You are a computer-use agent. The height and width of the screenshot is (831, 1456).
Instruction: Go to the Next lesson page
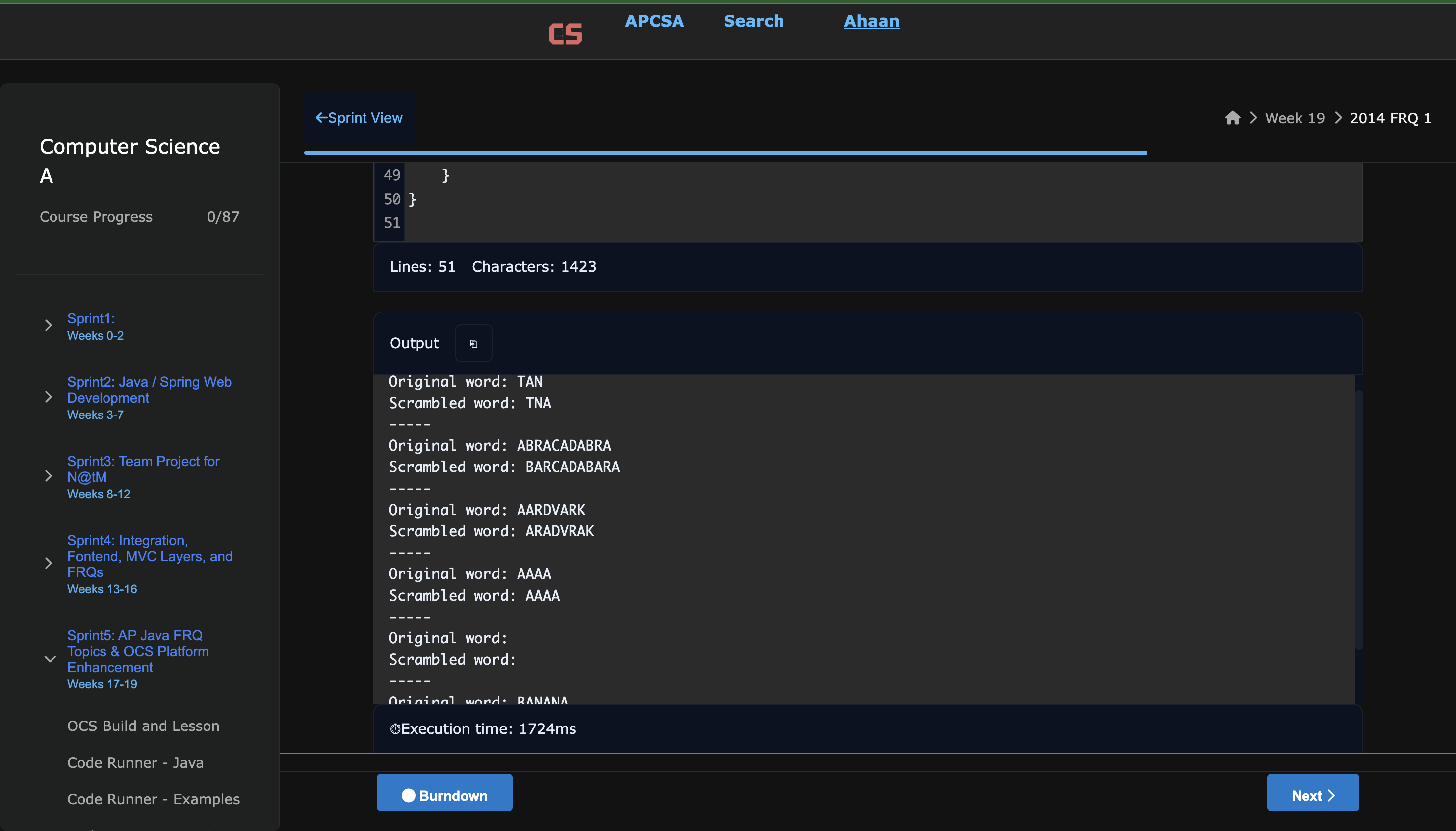(x=1312, y=794)
